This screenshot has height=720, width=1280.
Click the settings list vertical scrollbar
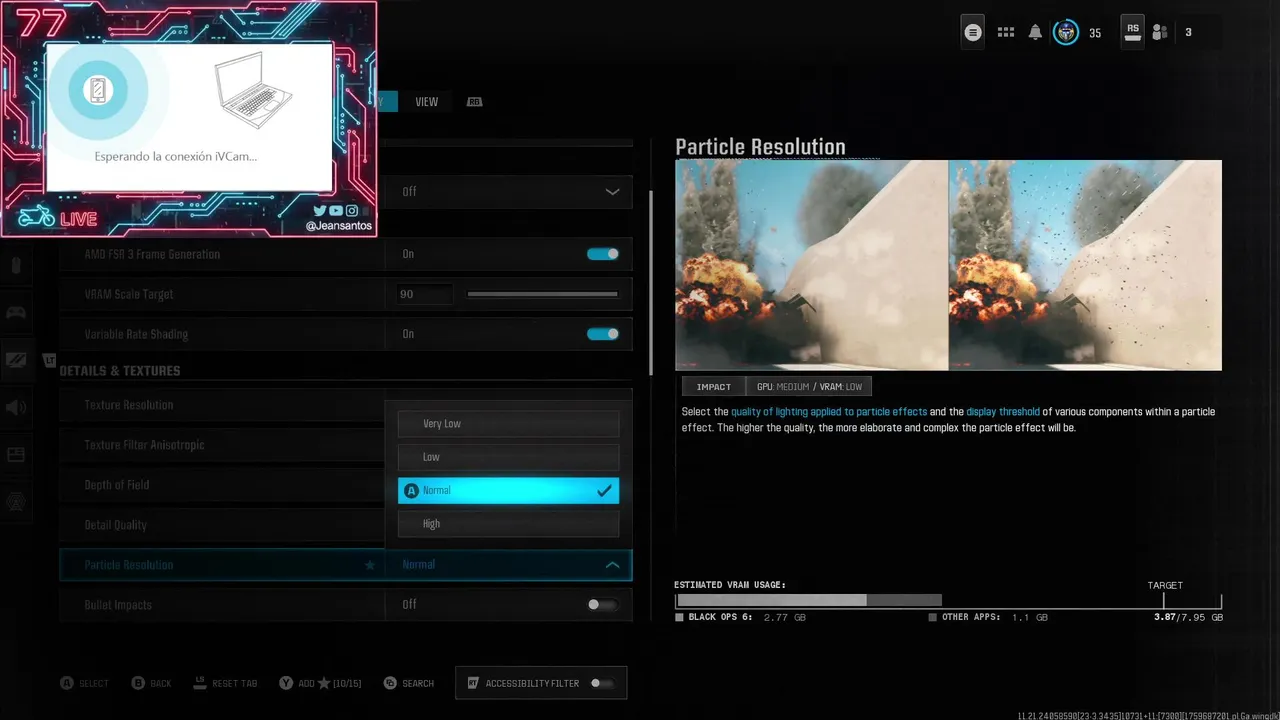tap(651, 282)
